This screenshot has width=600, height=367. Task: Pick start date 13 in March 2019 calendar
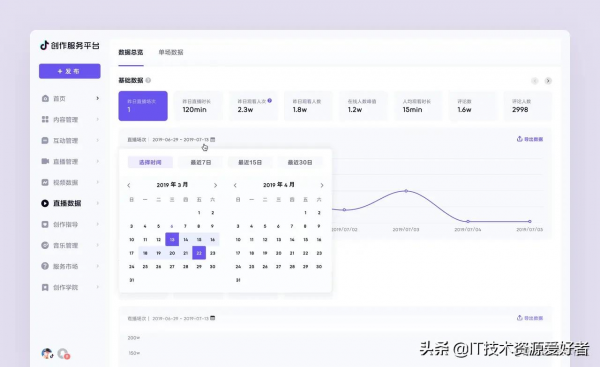click(172, 240)
